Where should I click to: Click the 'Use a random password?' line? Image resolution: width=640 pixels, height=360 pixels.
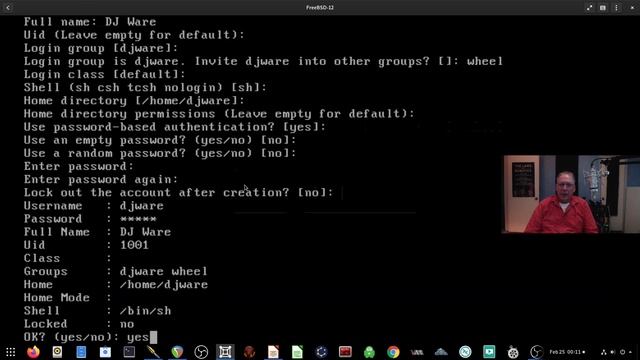[160, 153]
